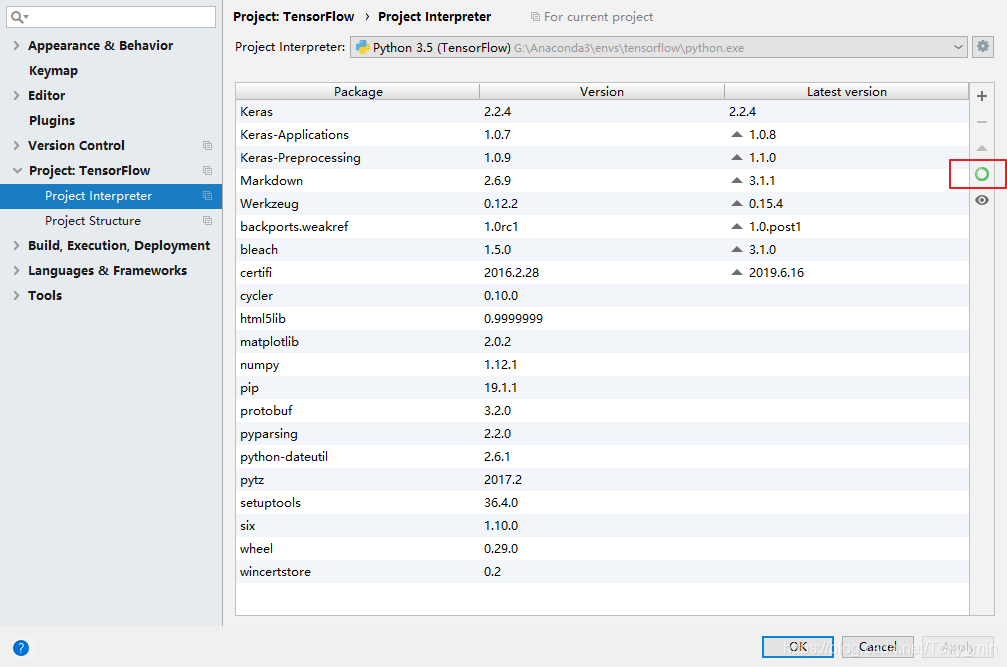The image size is (1007, 667).
Task: Select the bleach package row
Action: coord(602,250)
